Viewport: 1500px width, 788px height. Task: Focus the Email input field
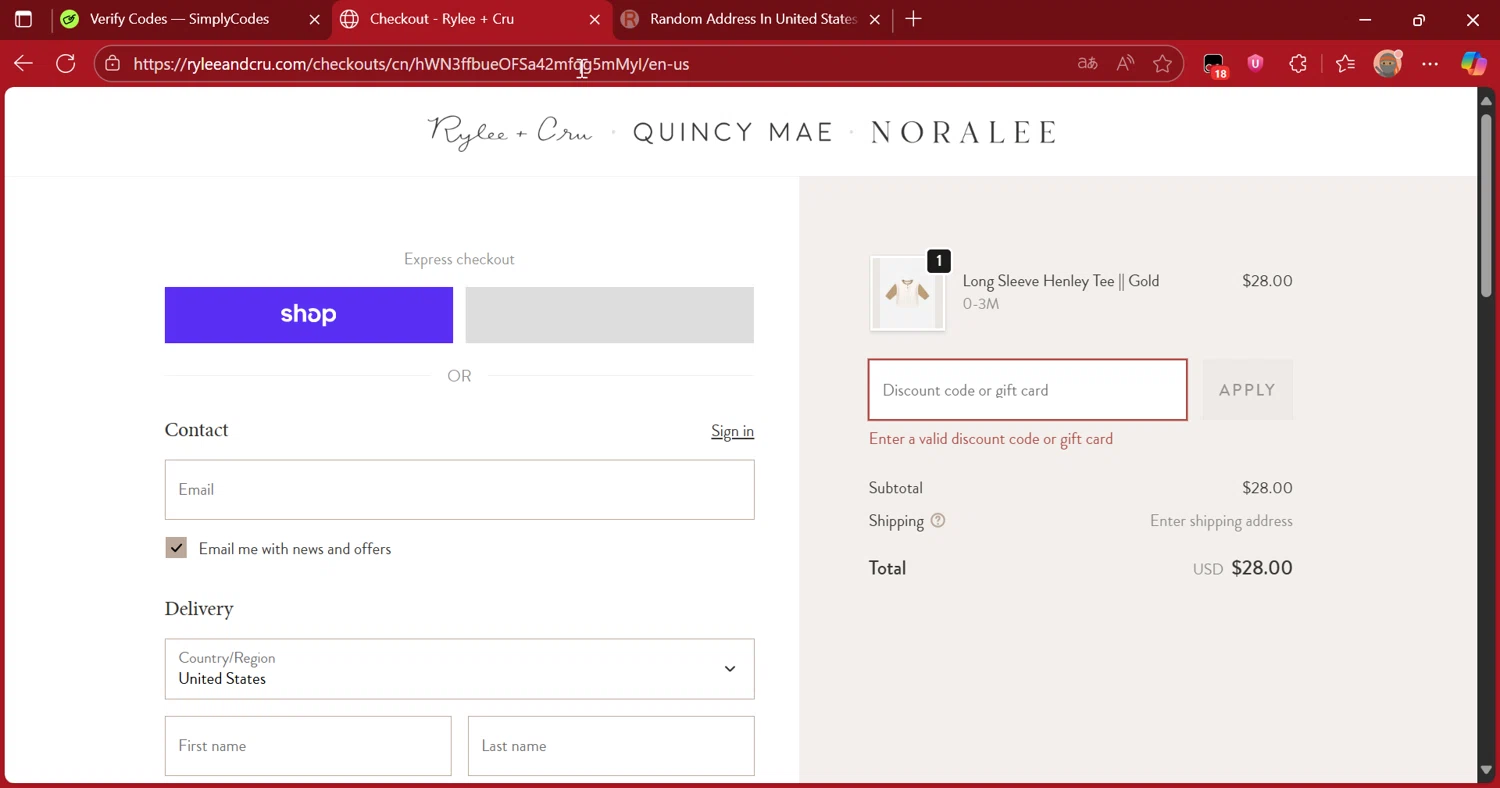point(459,490)
